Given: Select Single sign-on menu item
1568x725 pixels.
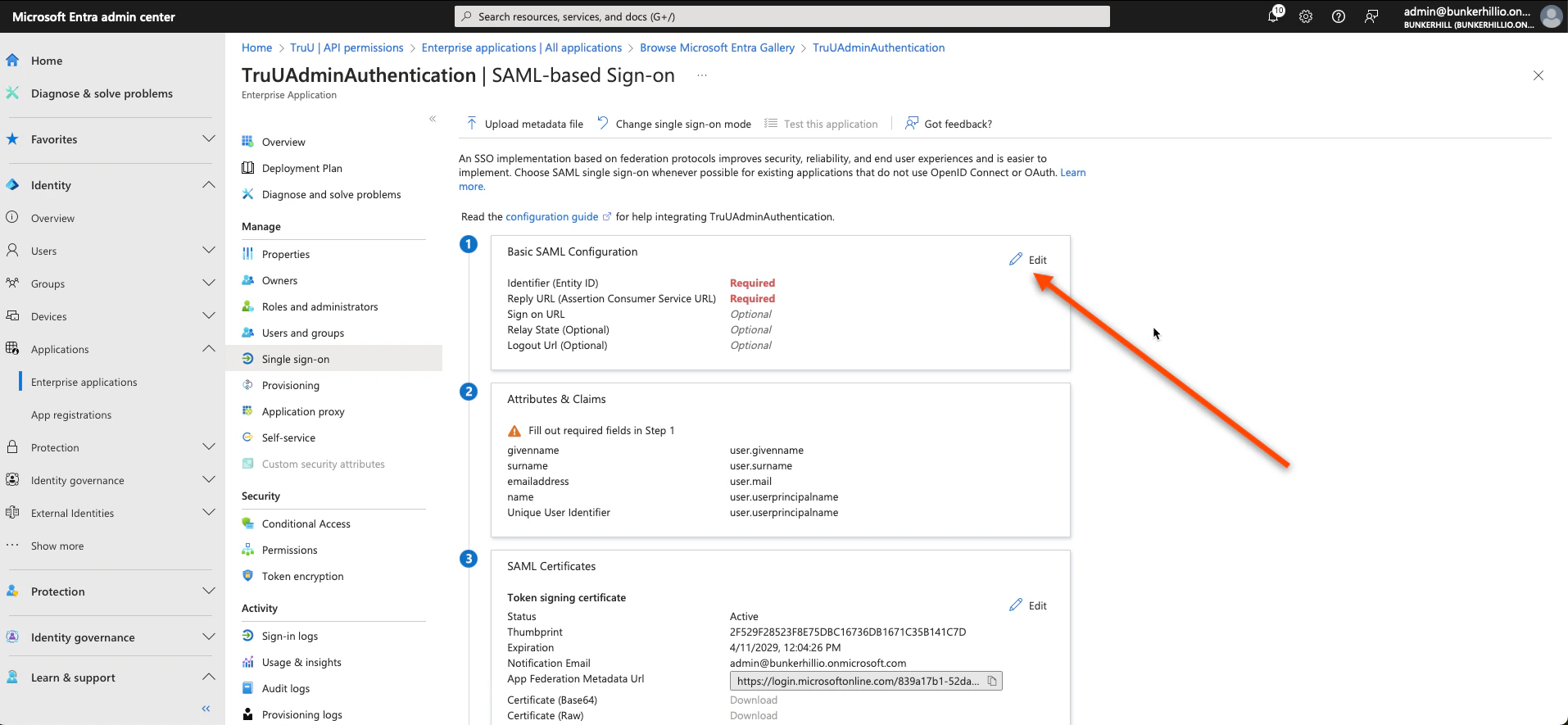Looking at the screenshot, I should [334, 359].
